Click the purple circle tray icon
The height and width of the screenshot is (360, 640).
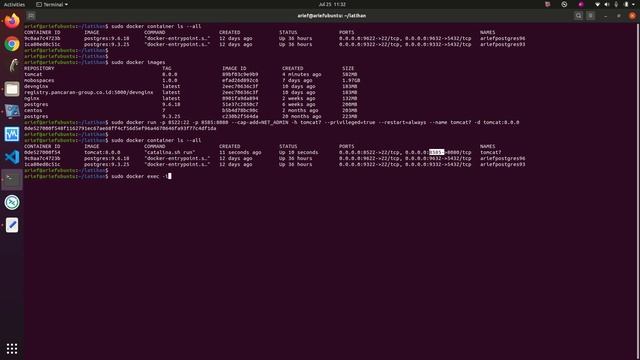click(581, 4)
